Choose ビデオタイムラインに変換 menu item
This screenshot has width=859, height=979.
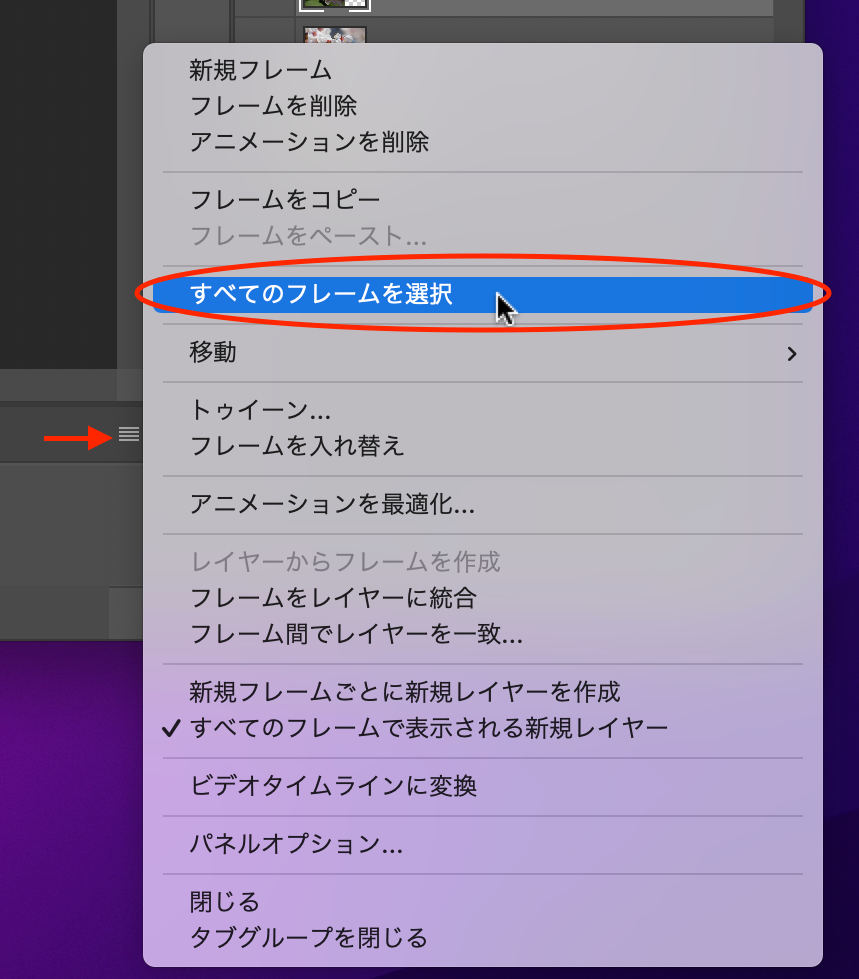[x=483, y=786]
